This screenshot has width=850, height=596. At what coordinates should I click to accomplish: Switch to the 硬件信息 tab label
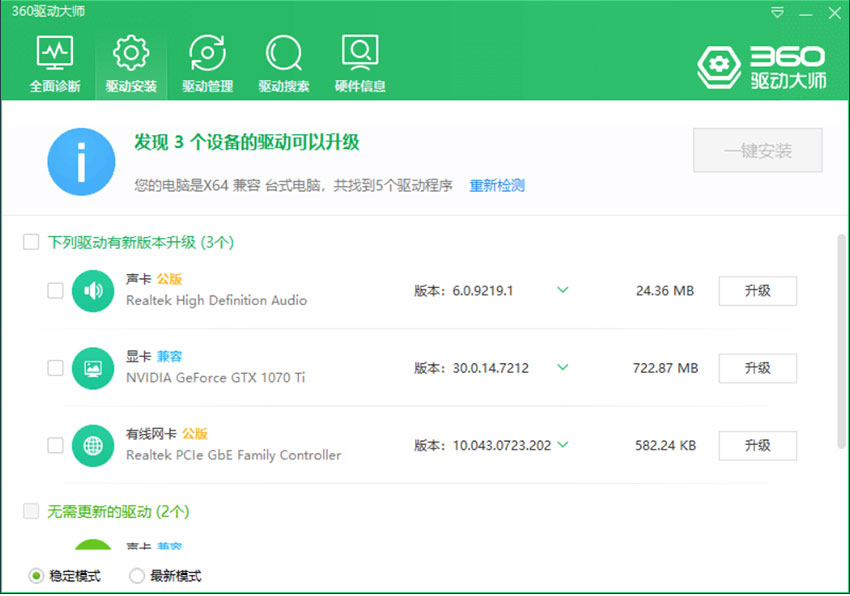point(360,86)
